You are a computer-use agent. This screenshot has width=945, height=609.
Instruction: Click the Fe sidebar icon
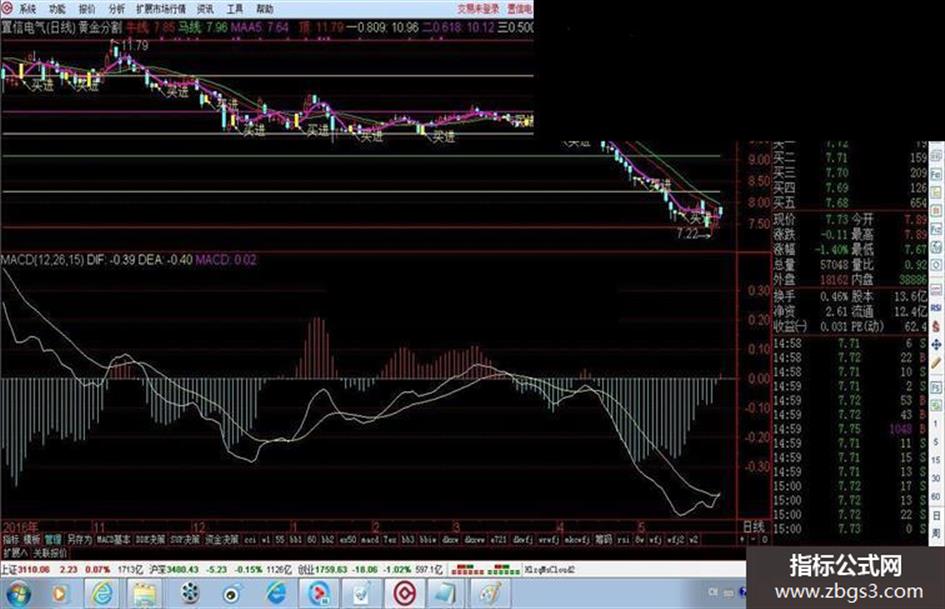point(937,174)
